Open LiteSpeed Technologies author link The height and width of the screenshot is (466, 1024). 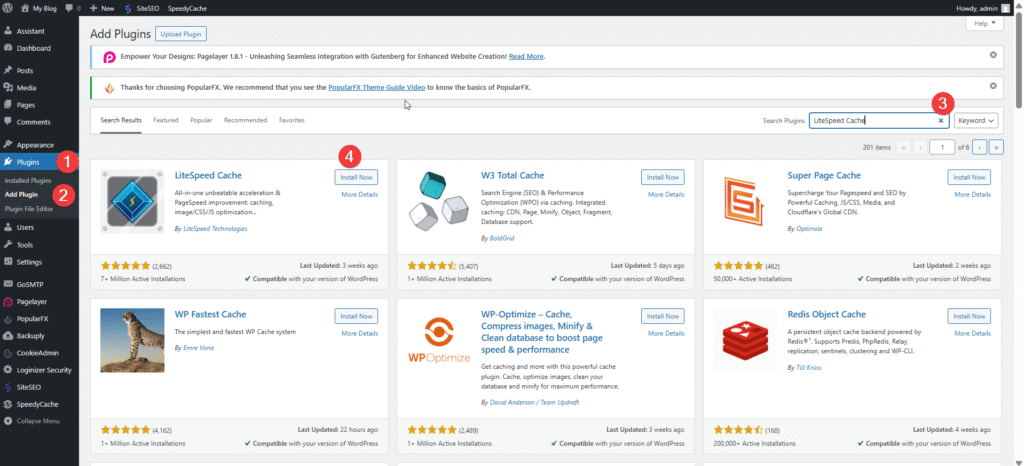click(214, 229)
